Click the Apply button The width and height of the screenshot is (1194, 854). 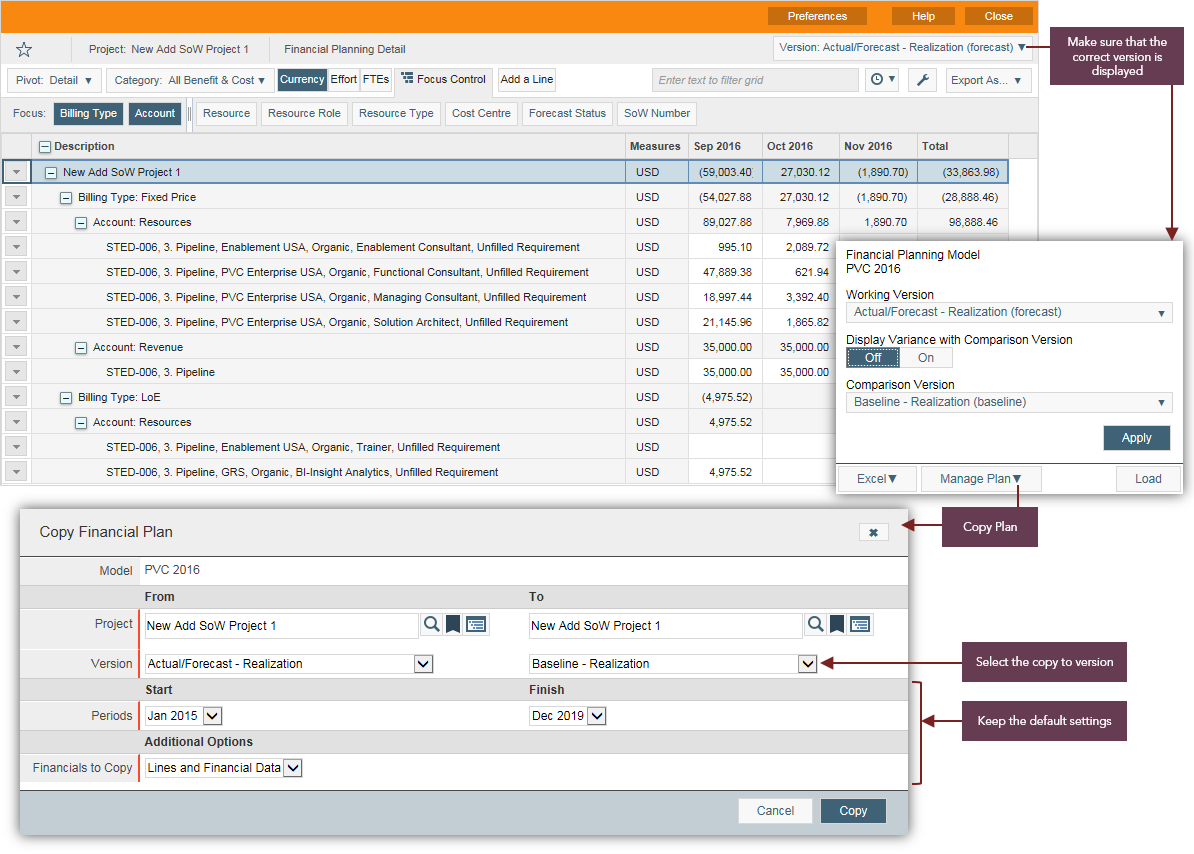coord(1136,438)
